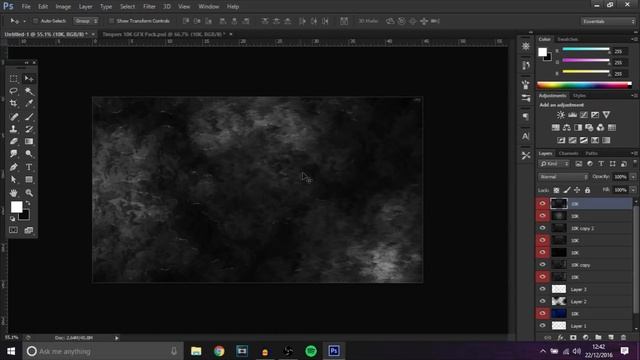The height and width of the screenshot is (360, 640).
Task: Select the Horizontal Type tool
Action: (29, 167)
